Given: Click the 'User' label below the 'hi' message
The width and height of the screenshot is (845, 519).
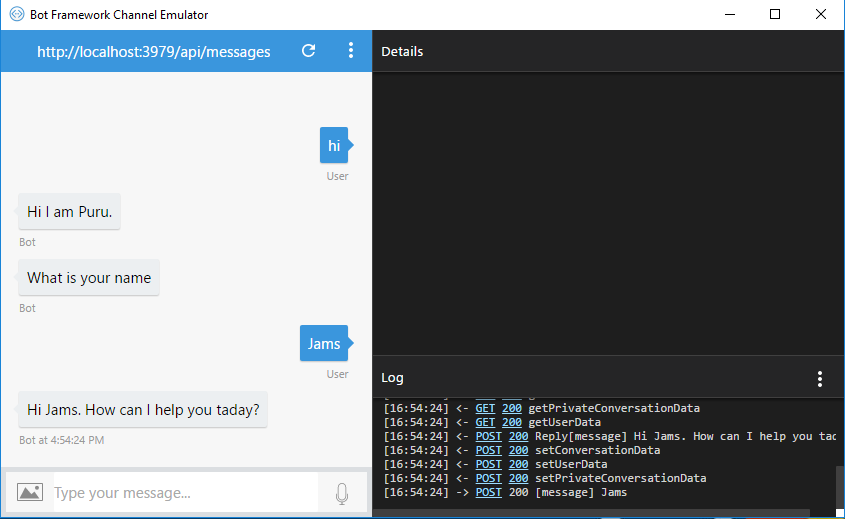Looking at the screenshot, I should coord(337,176).
